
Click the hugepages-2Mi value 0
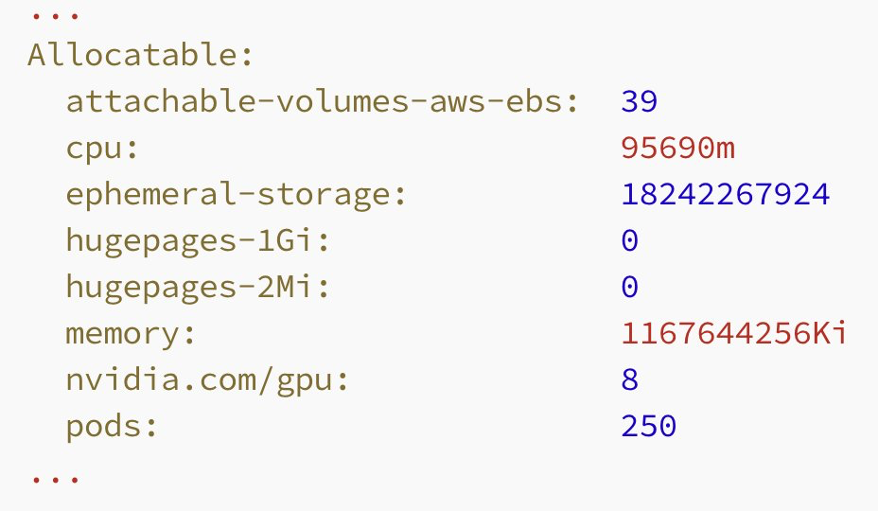(630, 287)
